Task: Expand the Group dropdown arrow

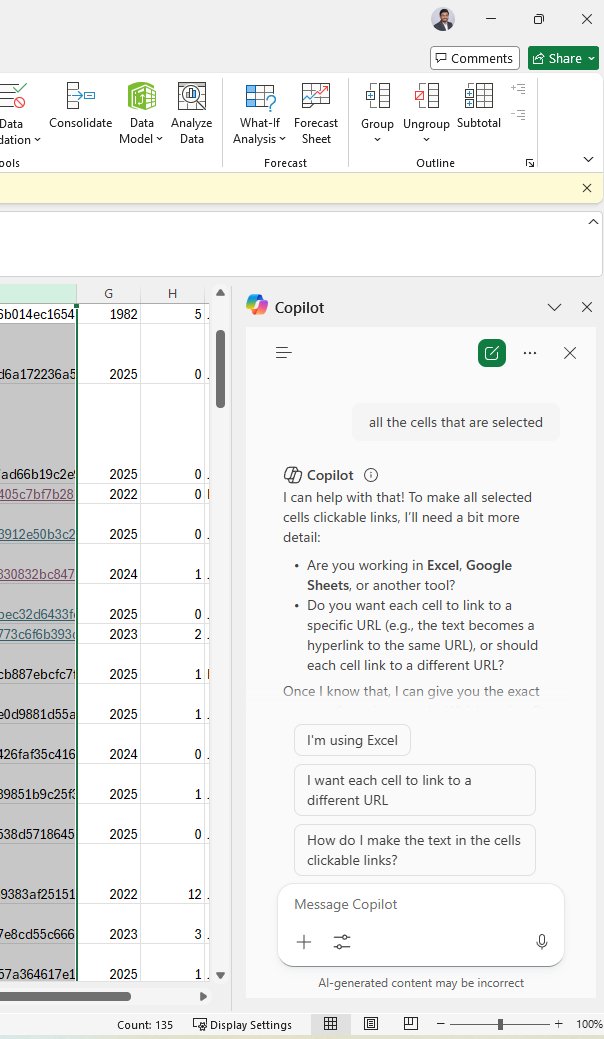Action: pyautogui.click(x=377, y=140)
